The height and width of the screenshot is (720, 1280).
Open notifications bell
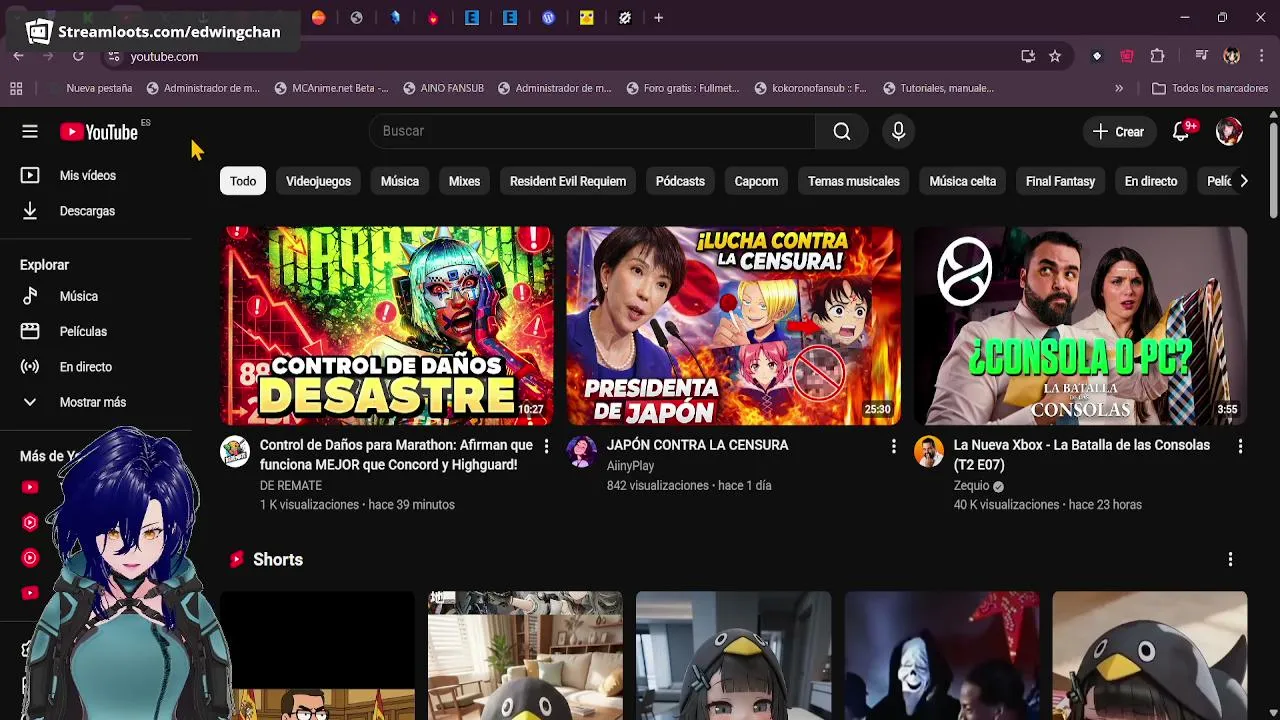coord(1181,132)
